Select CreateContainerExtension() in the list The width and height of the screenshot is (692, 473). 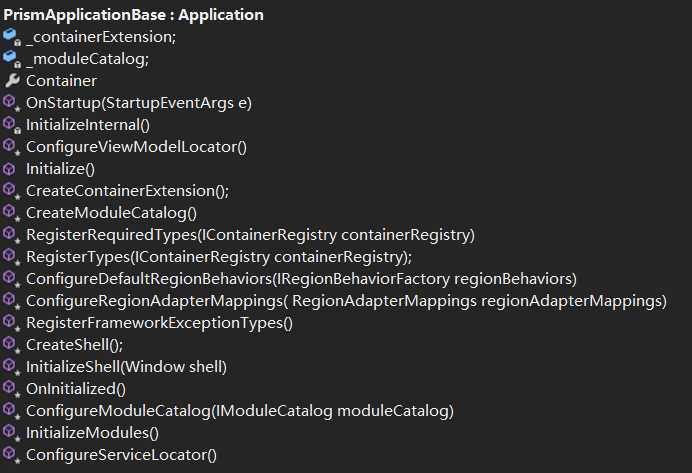pyautogui.click(x=128, y=191)
